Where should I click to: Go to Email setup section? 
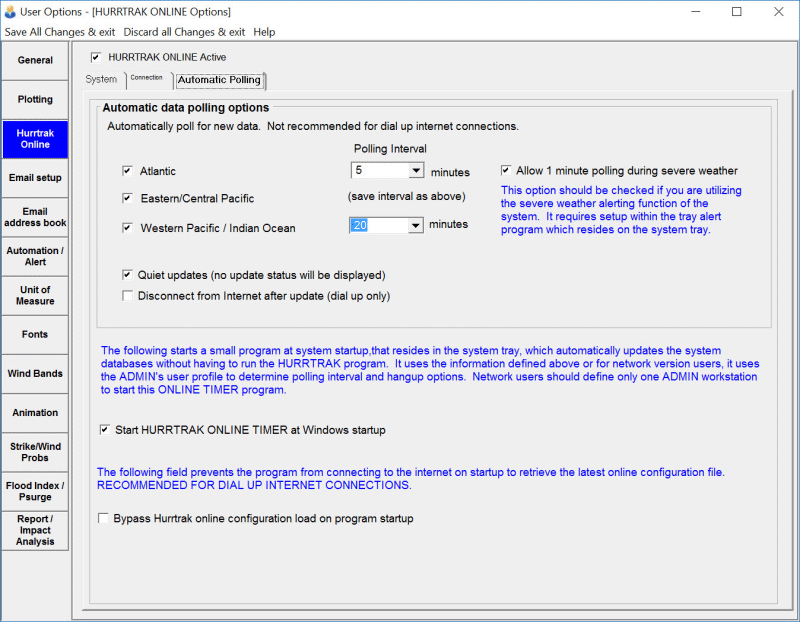tap(35, 178)
